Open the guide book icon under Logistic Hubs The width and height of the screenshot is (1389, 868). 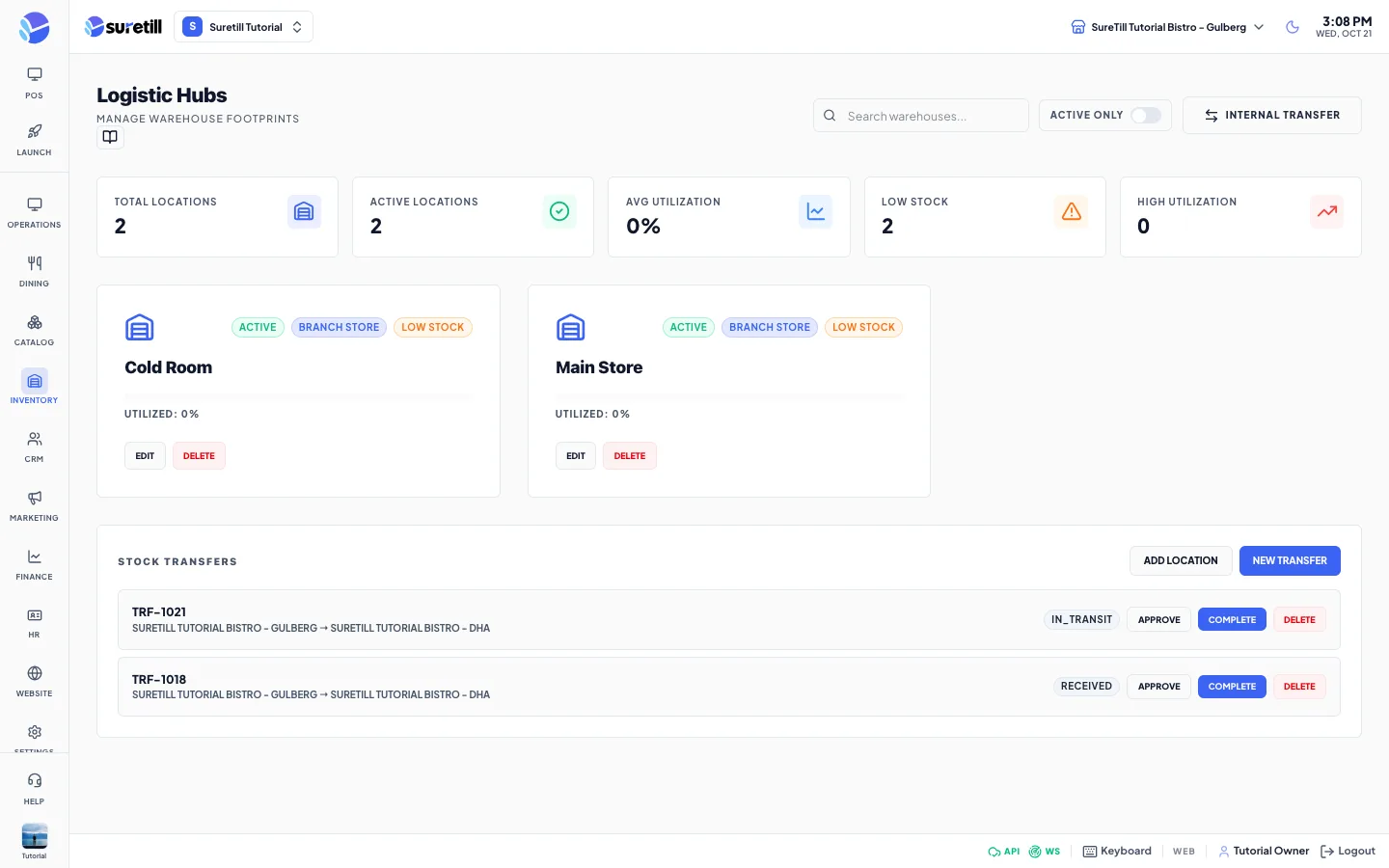point(110,137)
